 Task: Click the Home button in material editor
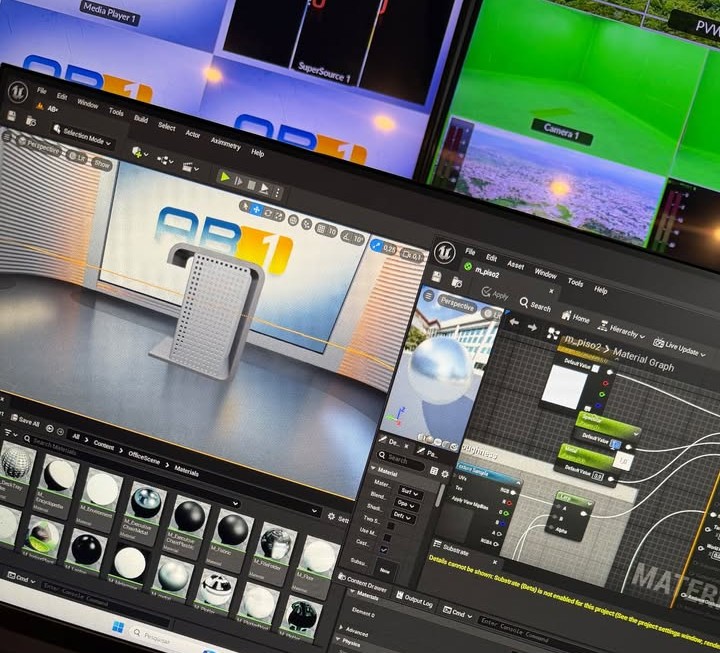(575, 317)
